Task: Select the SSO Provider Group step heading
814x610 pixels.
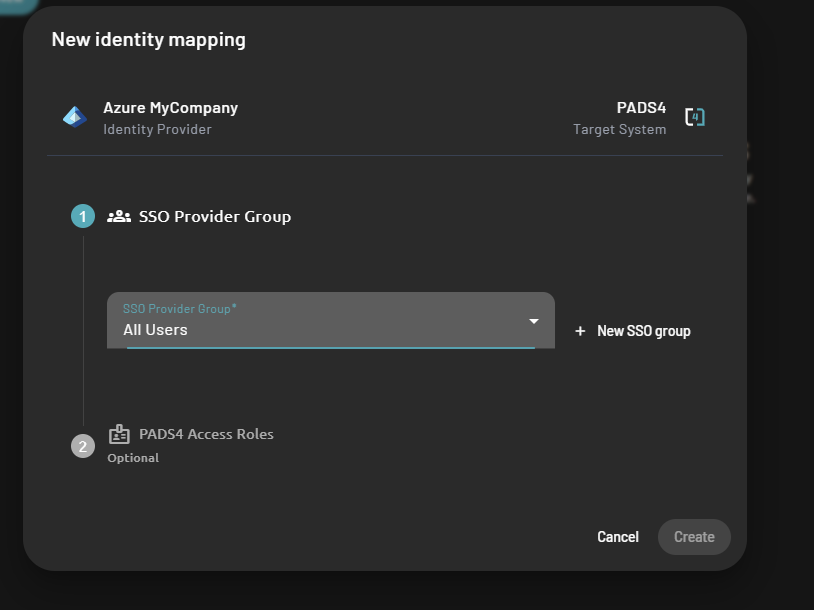Action: (215, 216)
